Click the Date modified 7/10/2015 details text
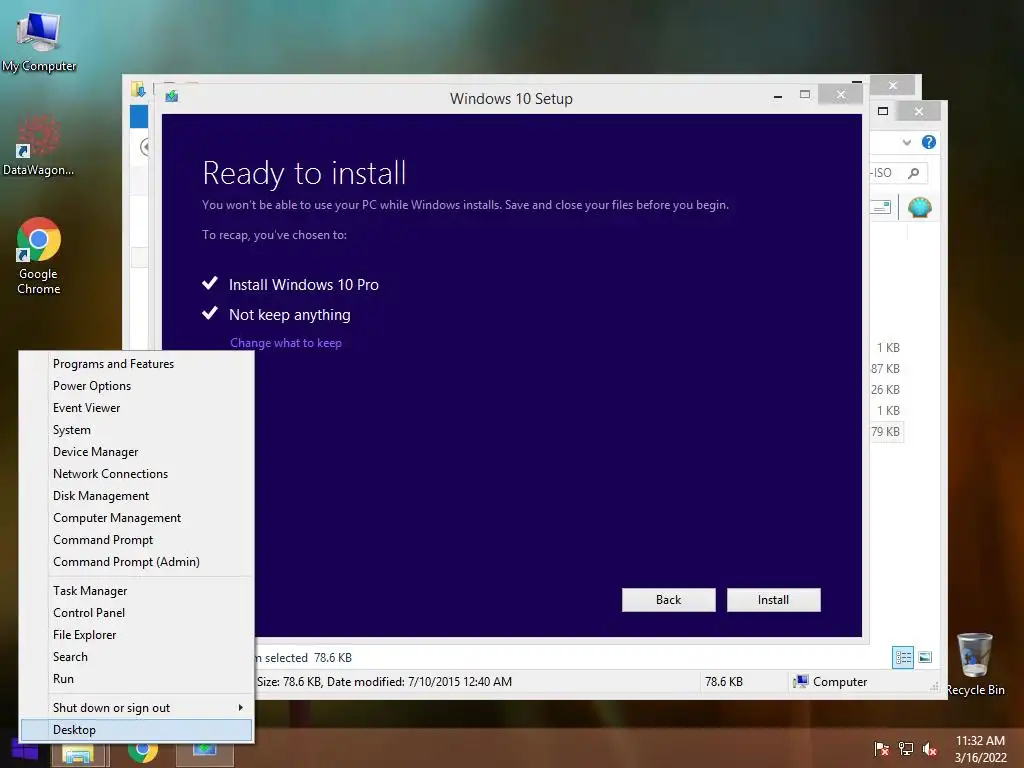Screen dimensions: 1024x768 [419, 682]
